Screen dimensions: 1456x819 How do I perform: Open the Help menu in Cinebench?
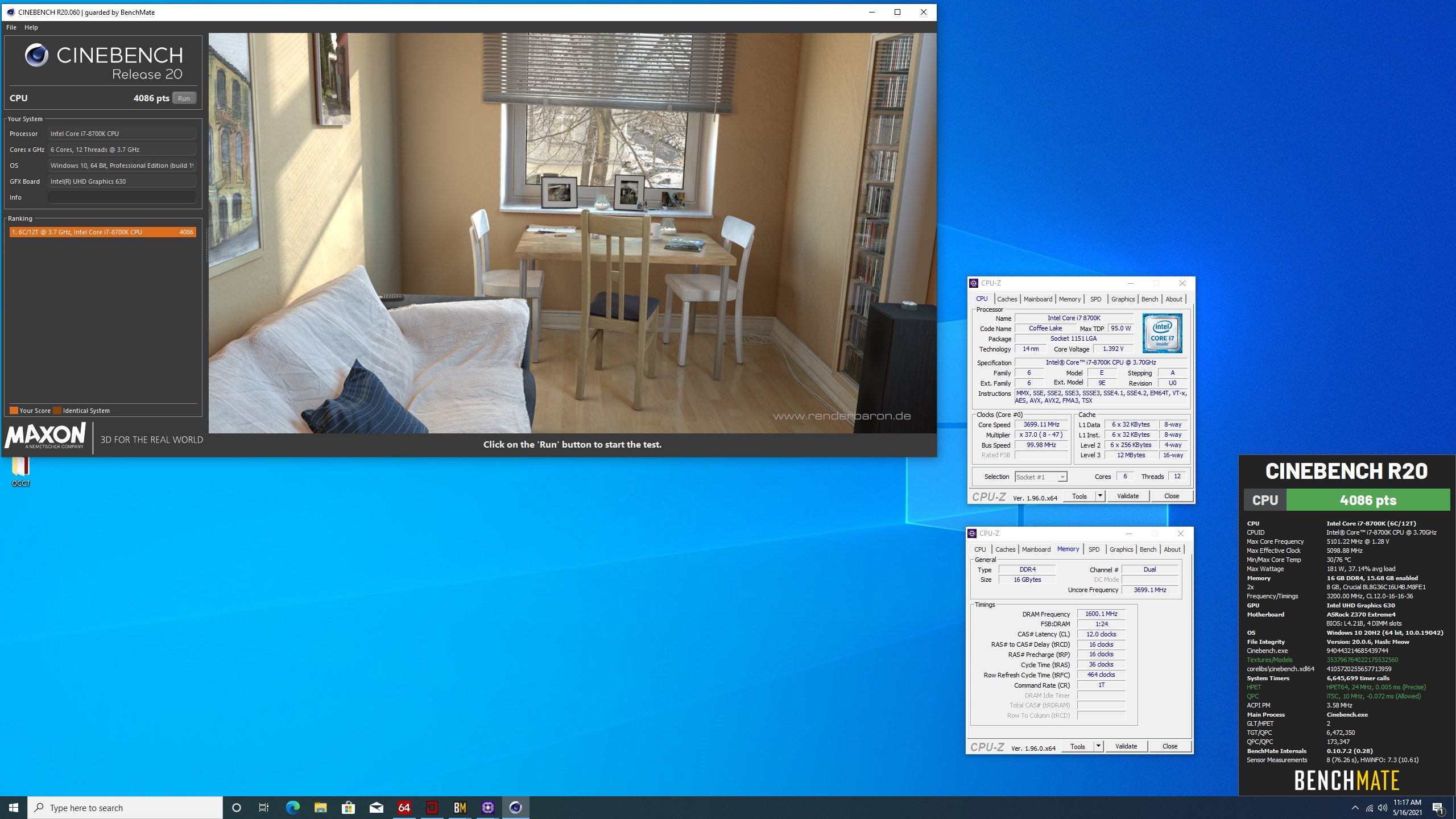pos(31,27)
